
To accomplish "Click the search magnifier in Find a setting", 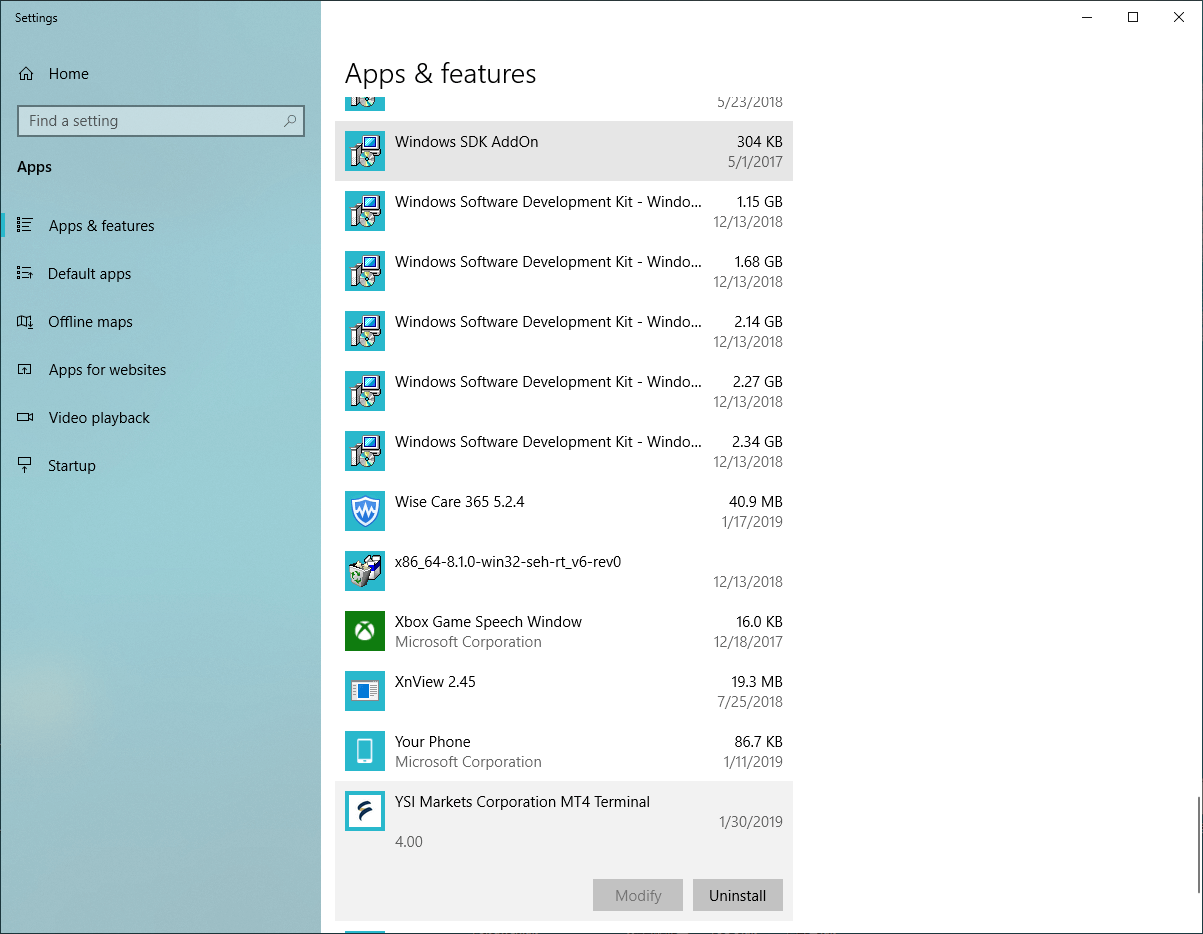I will 290,121.
